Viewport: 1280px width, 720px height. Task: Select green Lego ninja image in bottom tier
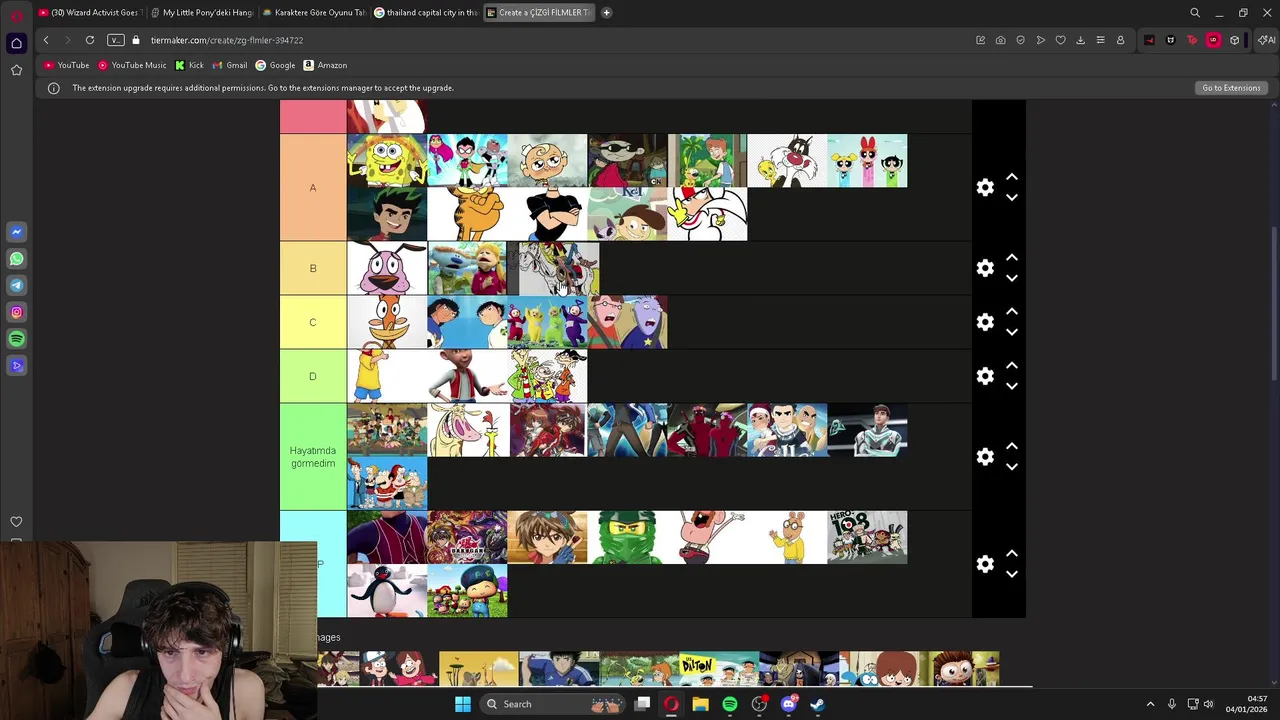tap(627, 537)
